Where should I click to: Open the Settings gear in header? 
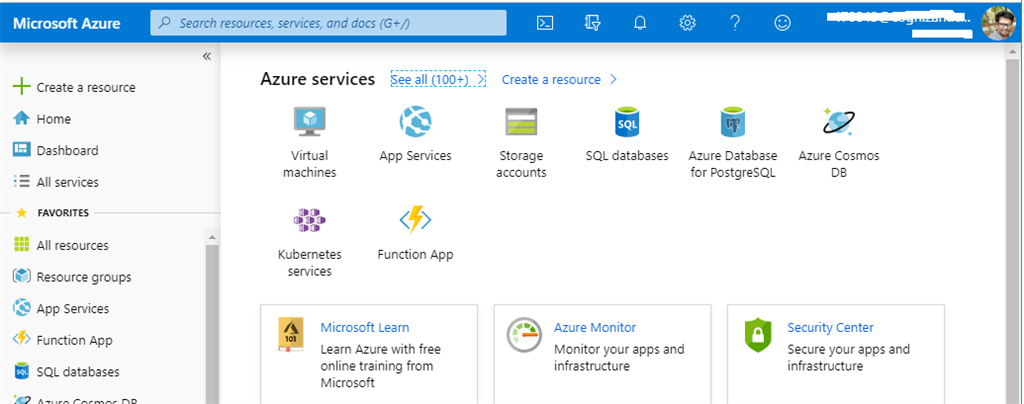point(687,23)
